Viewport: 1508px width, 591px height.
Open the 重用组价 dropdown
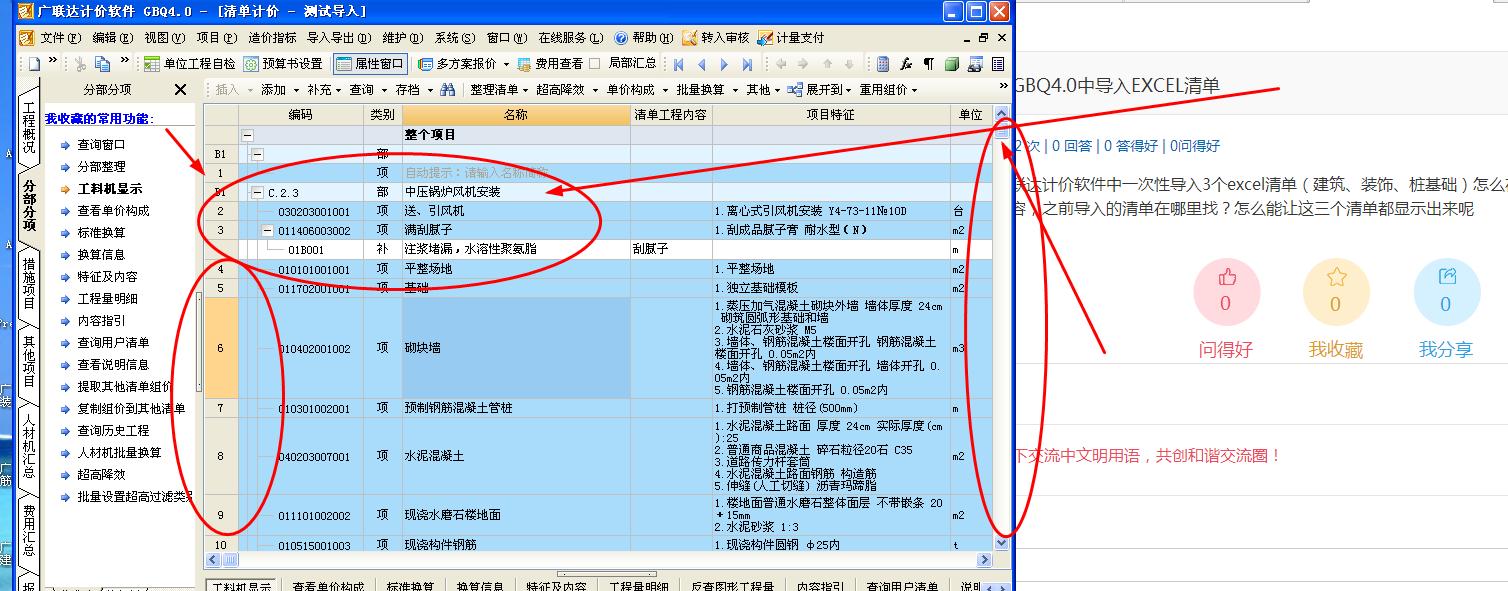click(889, 90)
